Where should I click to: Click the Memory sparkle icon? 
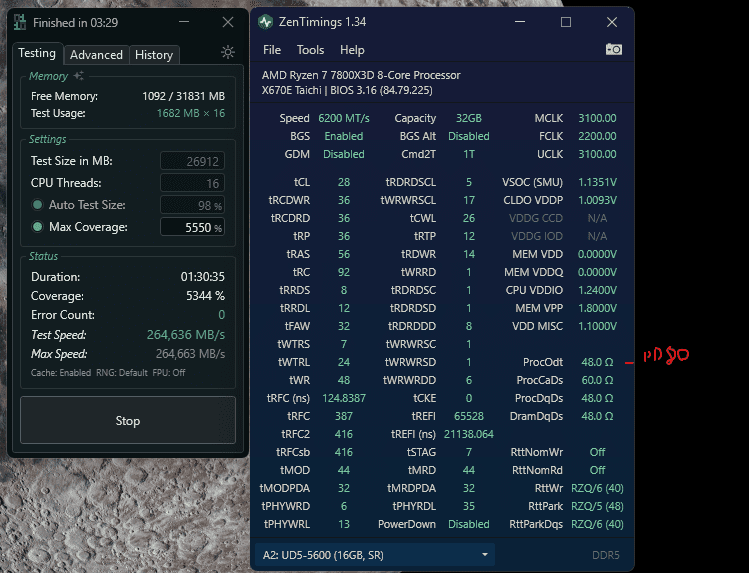[x=79, y=75]
